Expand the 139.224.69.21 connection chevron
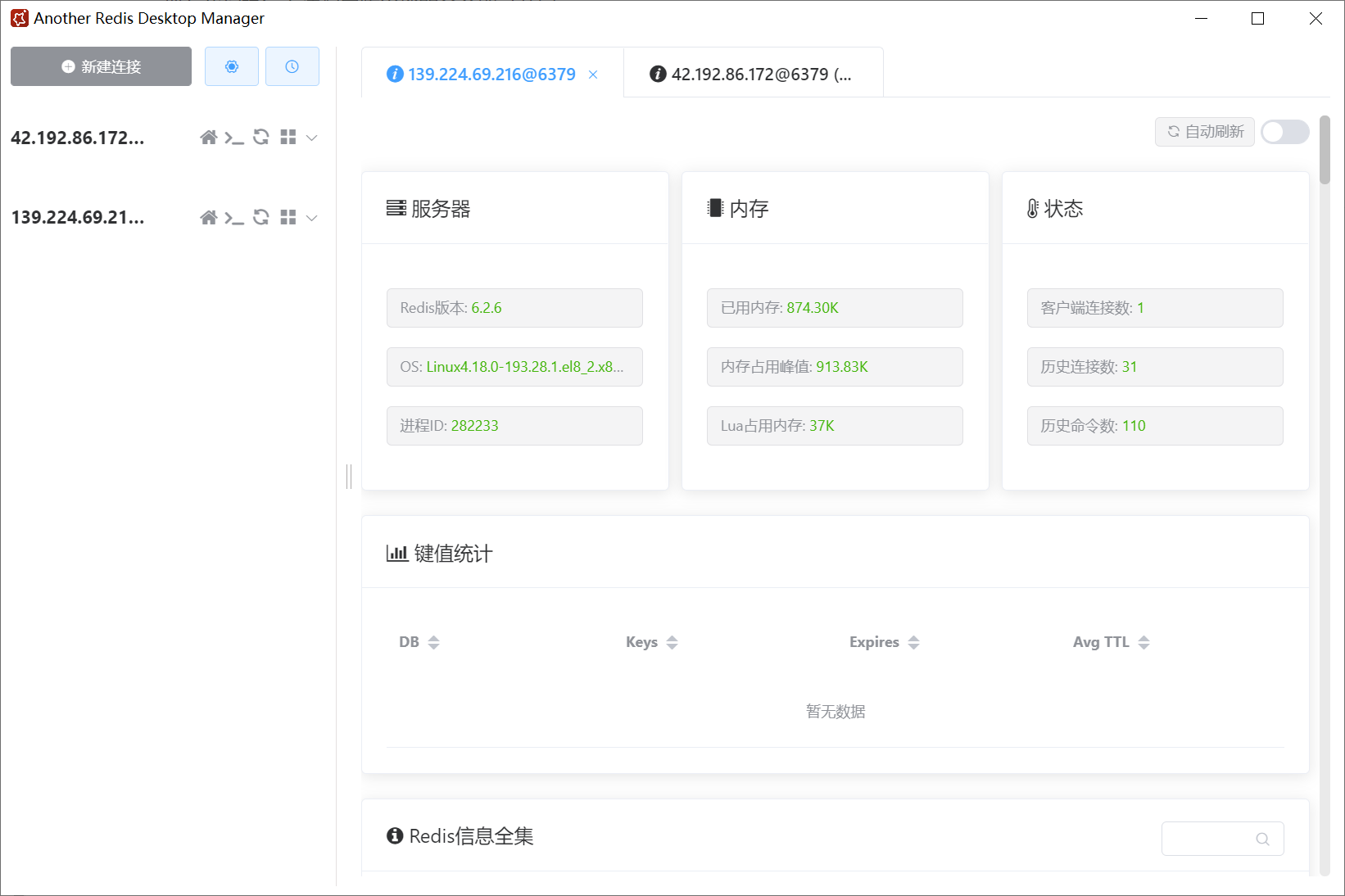Screen dimensions: 1345x896 312,217
